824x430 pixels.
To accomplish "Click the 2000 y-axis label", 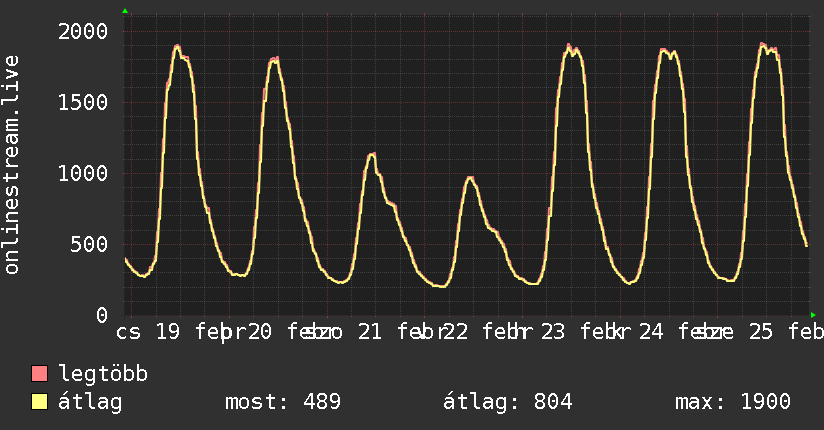I will coord(83,32).
